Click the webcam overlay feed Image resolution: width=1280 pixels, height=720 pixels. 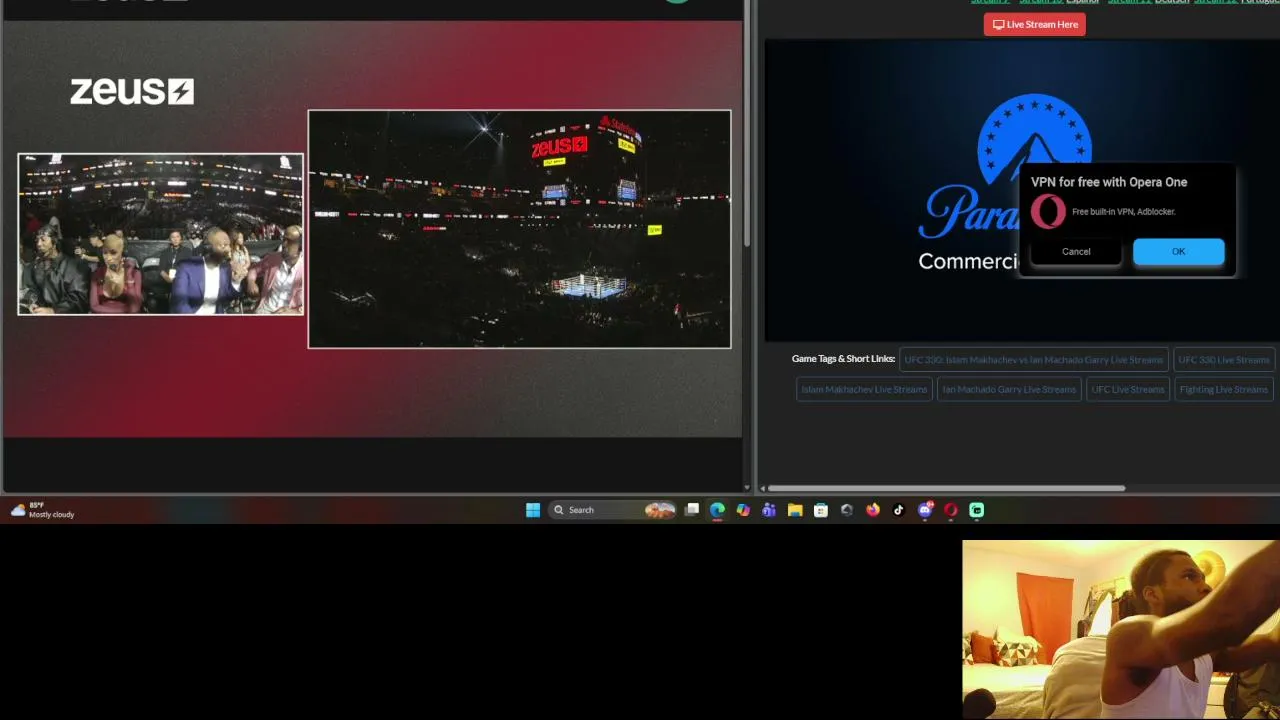(x=1121, y=630)
